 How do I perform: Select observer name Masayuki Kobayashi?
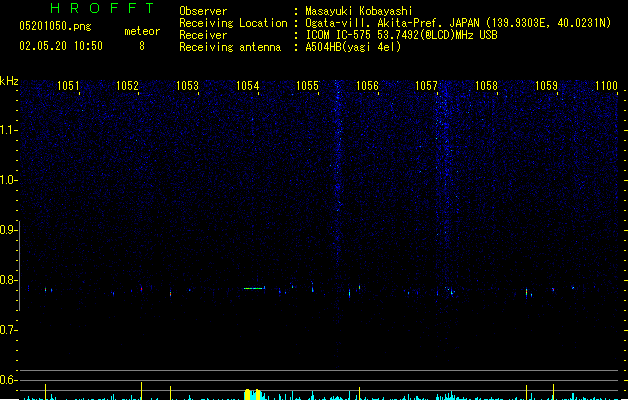[359, 11]
